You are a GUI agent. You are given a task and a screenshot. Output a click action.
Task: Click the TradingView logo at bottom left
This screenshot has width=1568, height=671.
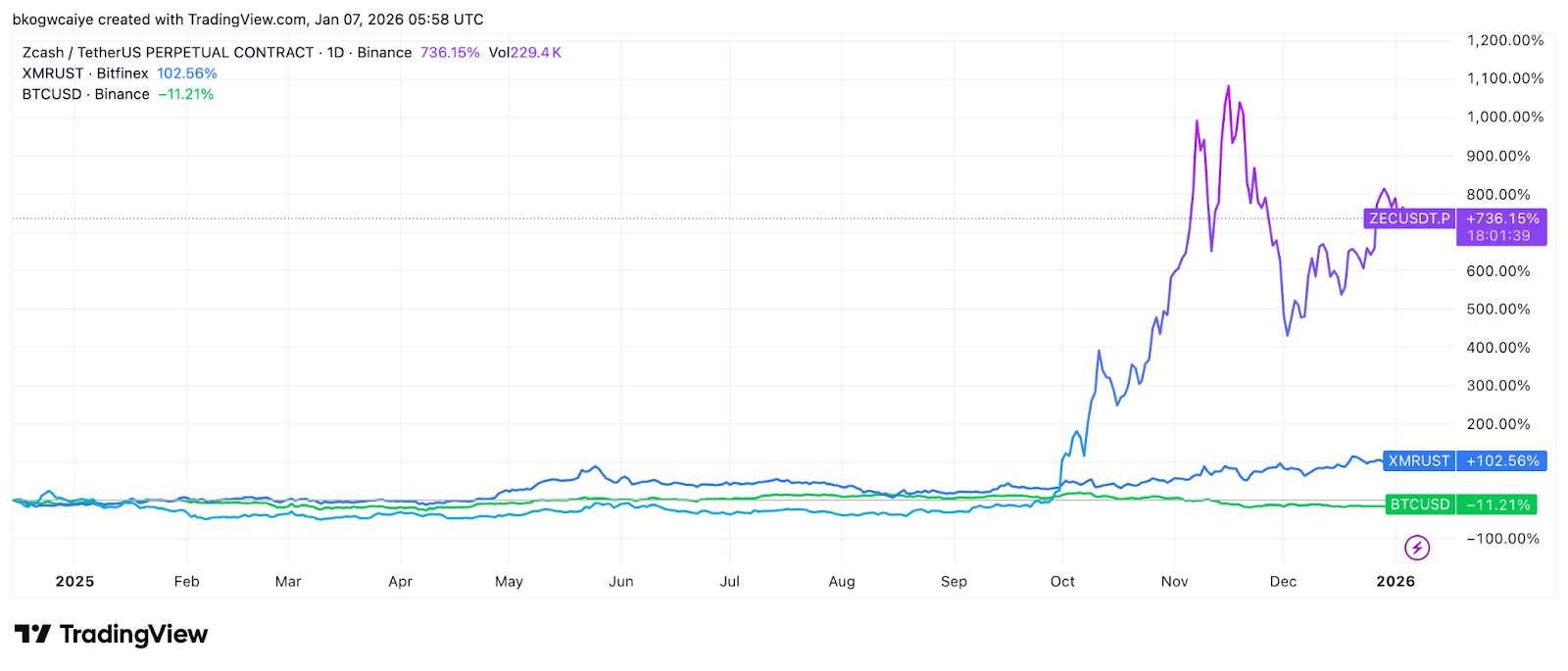tap(111, 635)
